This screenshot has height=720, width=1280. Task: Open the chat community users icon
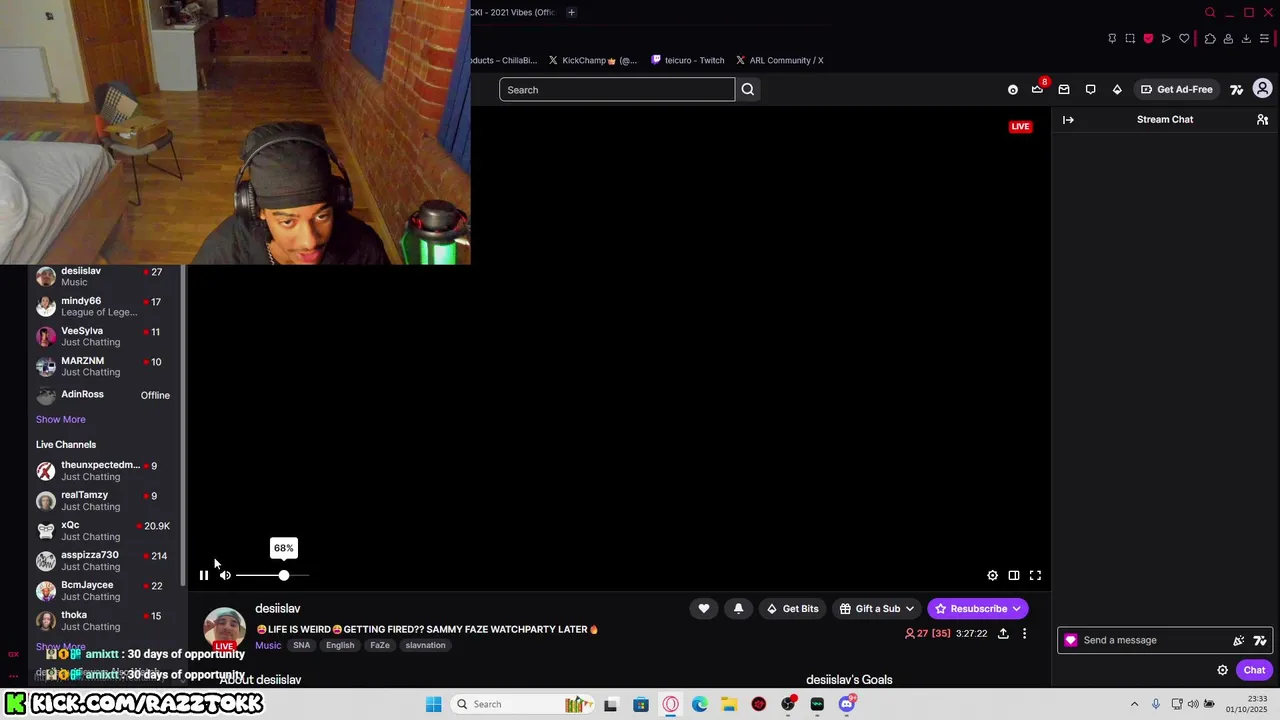pyautogui.click(x=1262, y=119)
